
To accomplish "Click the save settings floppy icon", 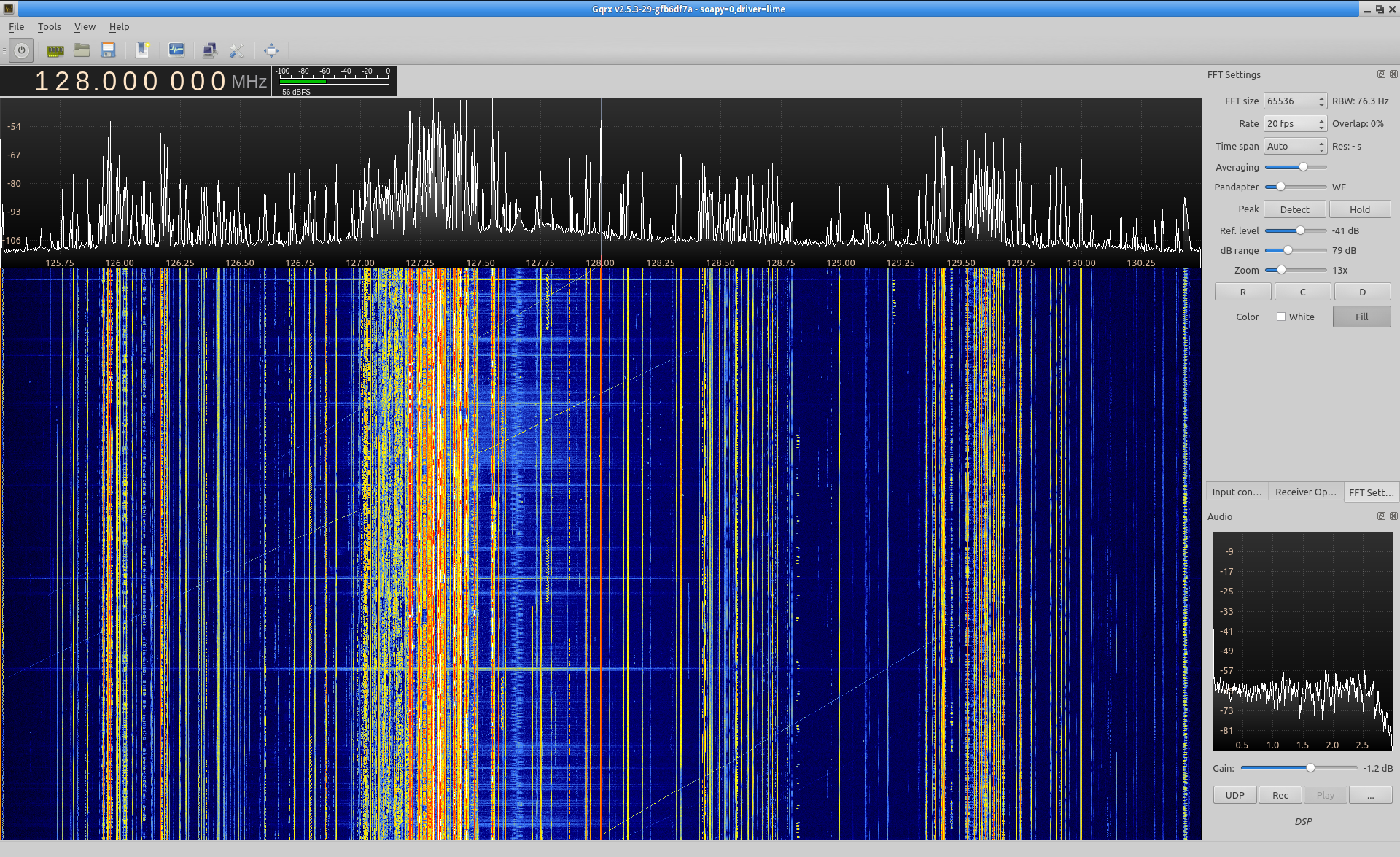I will [109, 50].
